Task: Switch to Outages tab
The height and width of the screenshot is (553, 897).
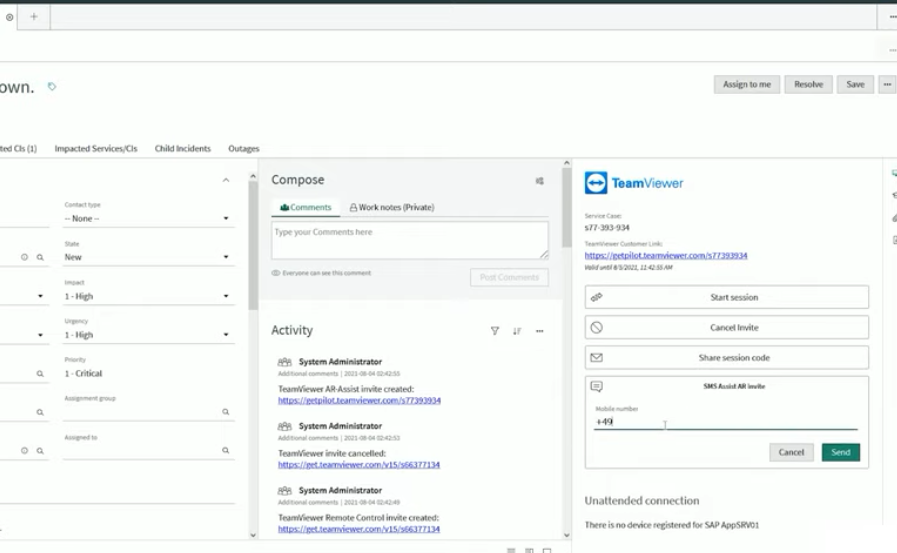Action: tap(244, 149)
